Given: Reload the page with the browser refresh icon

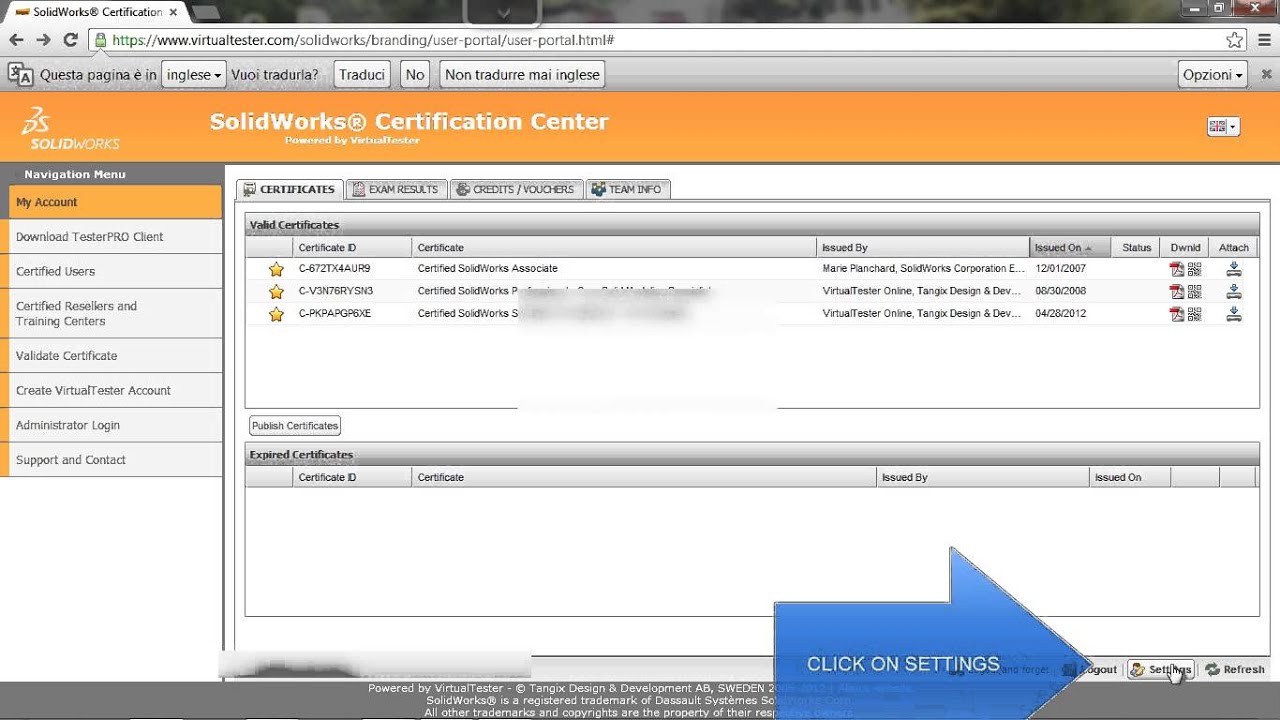Looking at the screenshot, I should click(x=70, y=40).
